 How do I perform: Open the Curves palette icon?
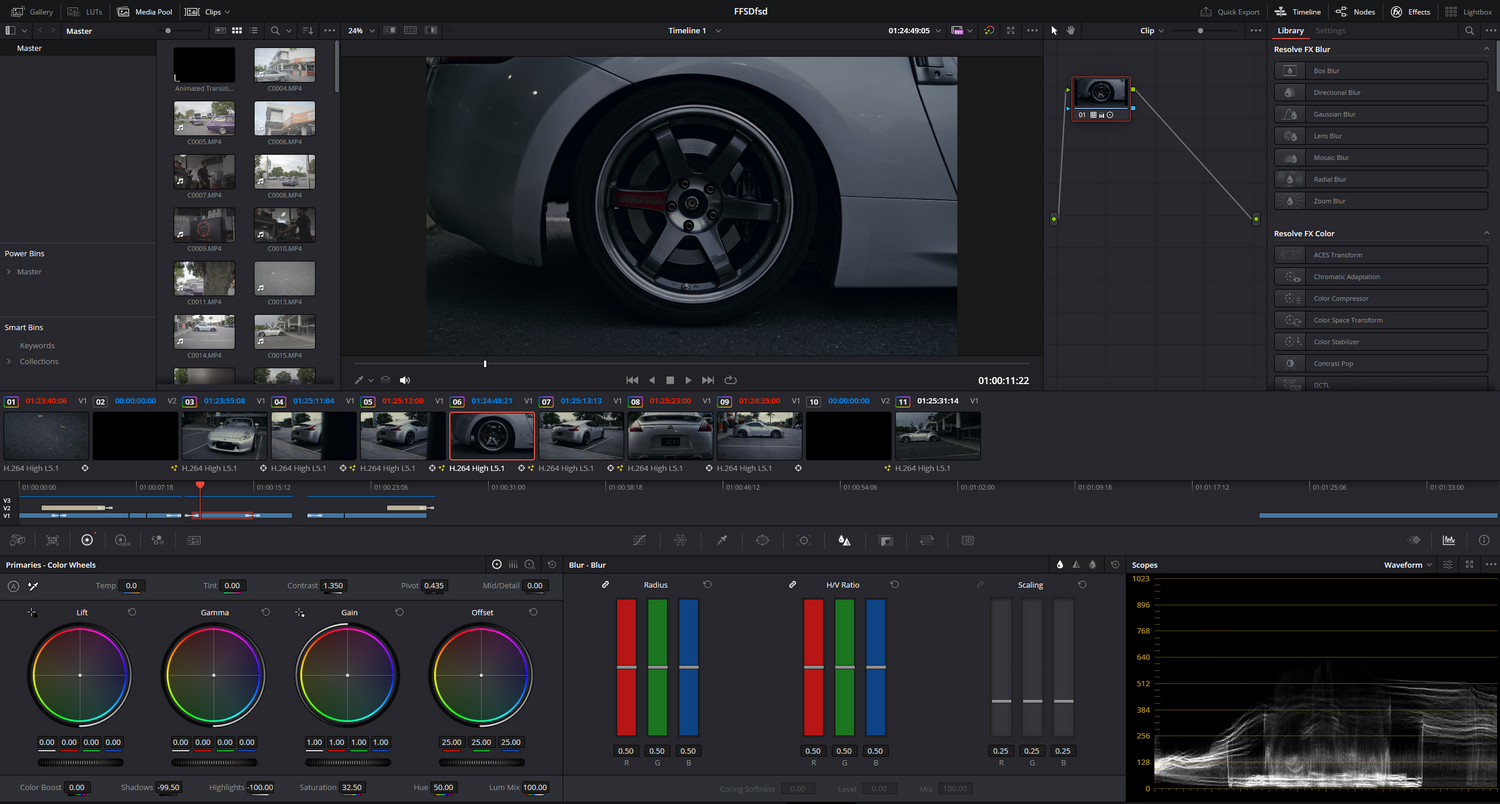[x=640, y=540]
